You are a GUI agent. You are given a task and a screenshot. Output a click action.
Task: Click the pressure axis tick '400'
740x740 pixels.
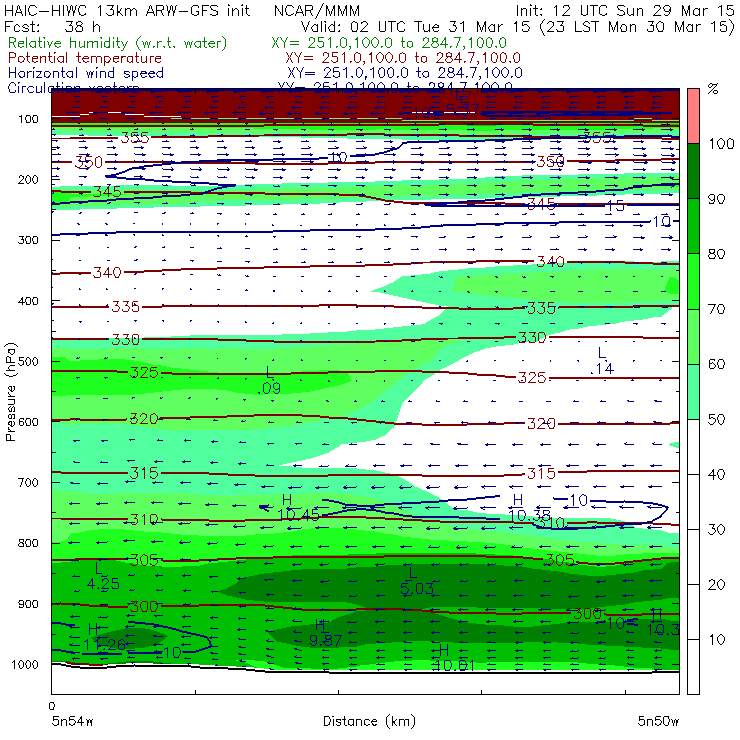pyautogui.click(x=28, y=301)
